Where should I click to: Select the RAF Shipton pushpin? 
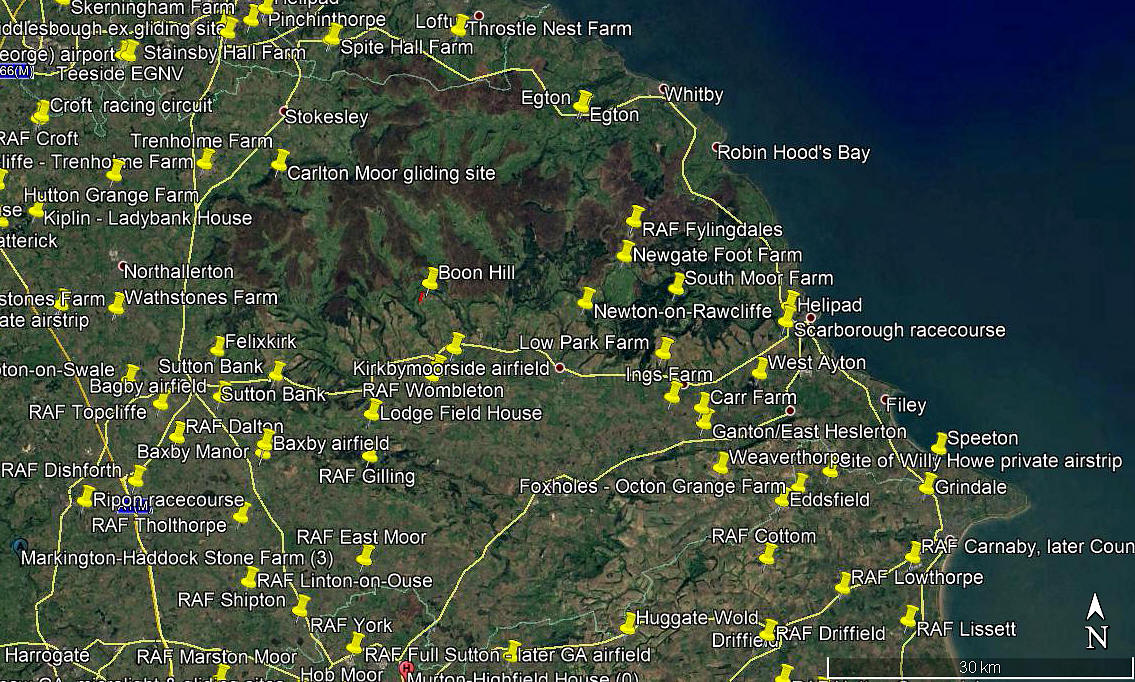coord(301,606)
